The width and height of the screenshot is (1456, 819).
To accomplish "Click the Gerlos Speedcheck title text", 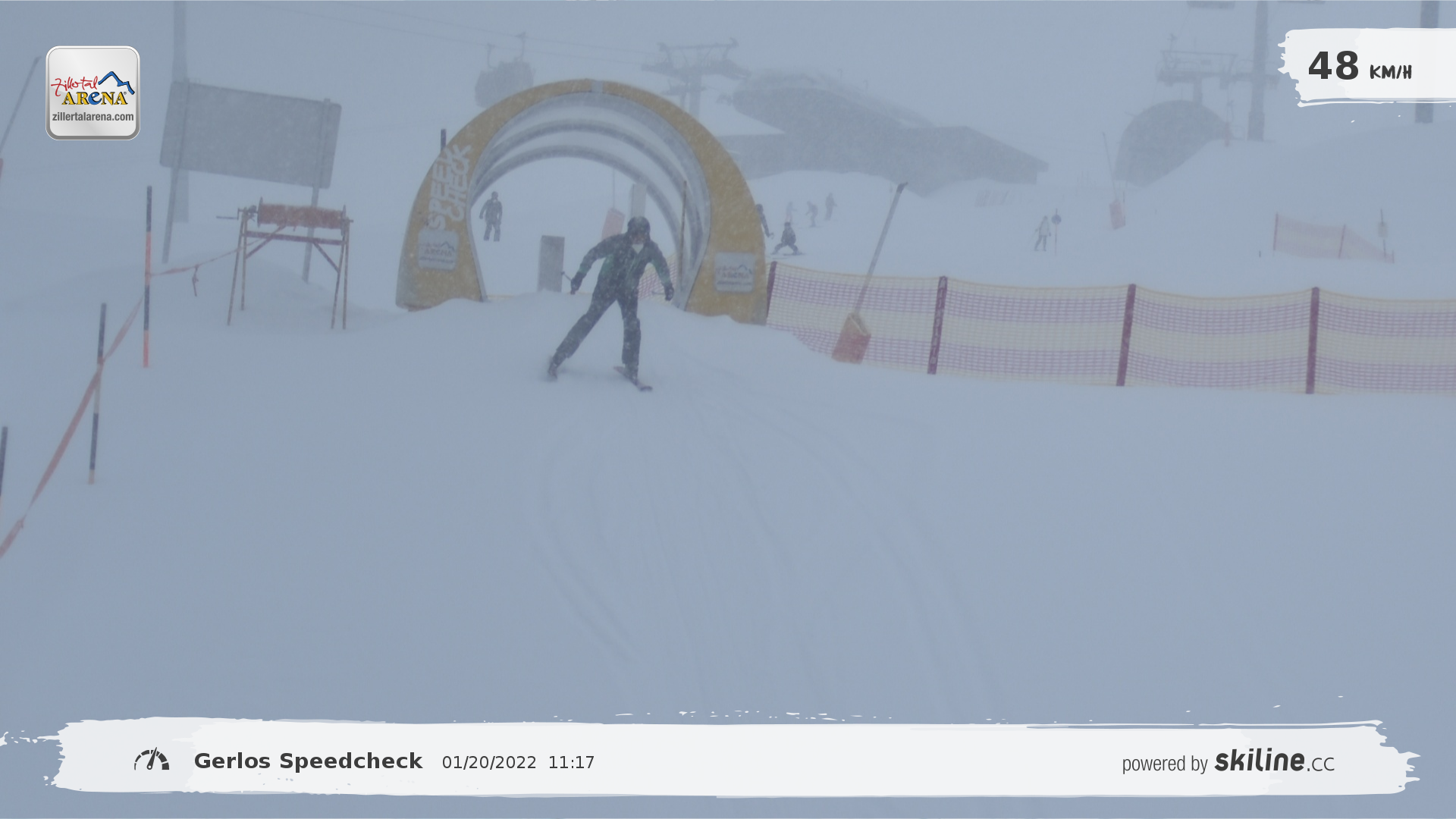I will (x=308, y=761).
